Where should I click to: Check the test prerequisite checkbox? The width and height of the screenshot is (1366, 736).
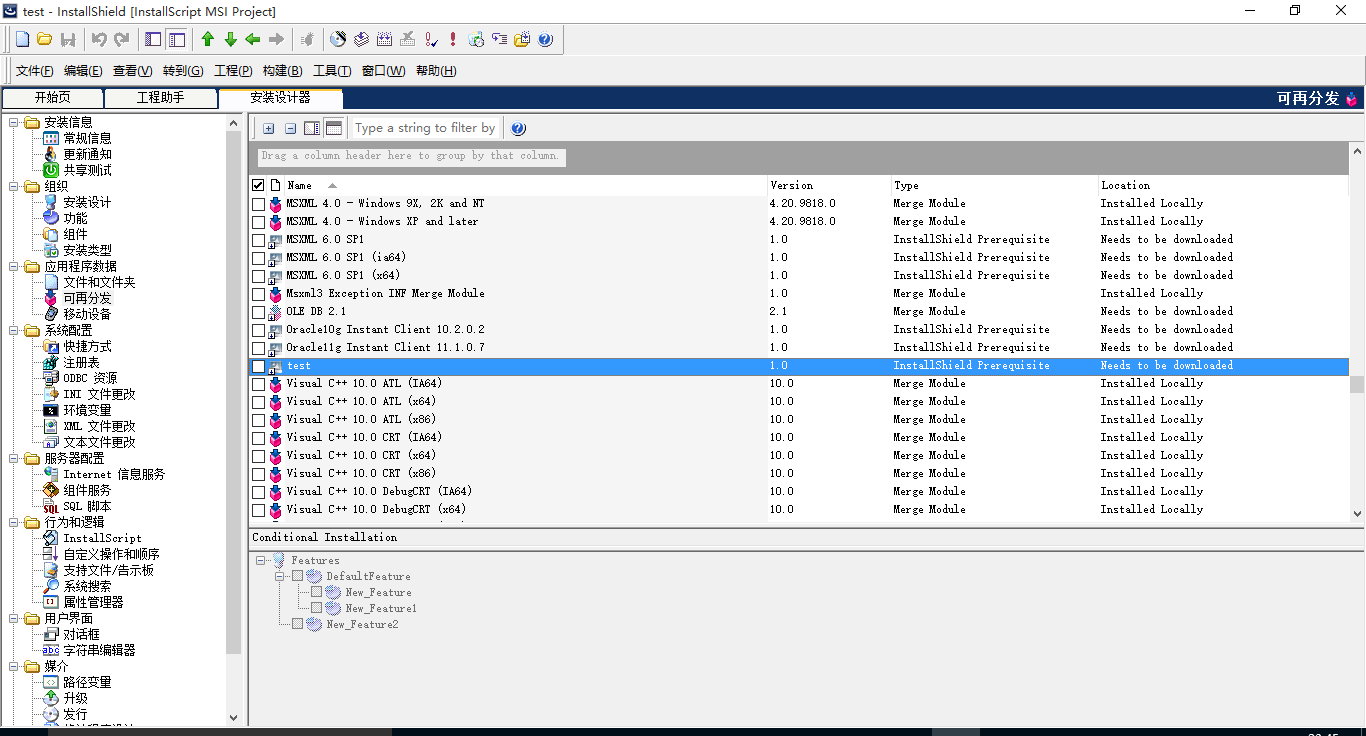[258, 366]
